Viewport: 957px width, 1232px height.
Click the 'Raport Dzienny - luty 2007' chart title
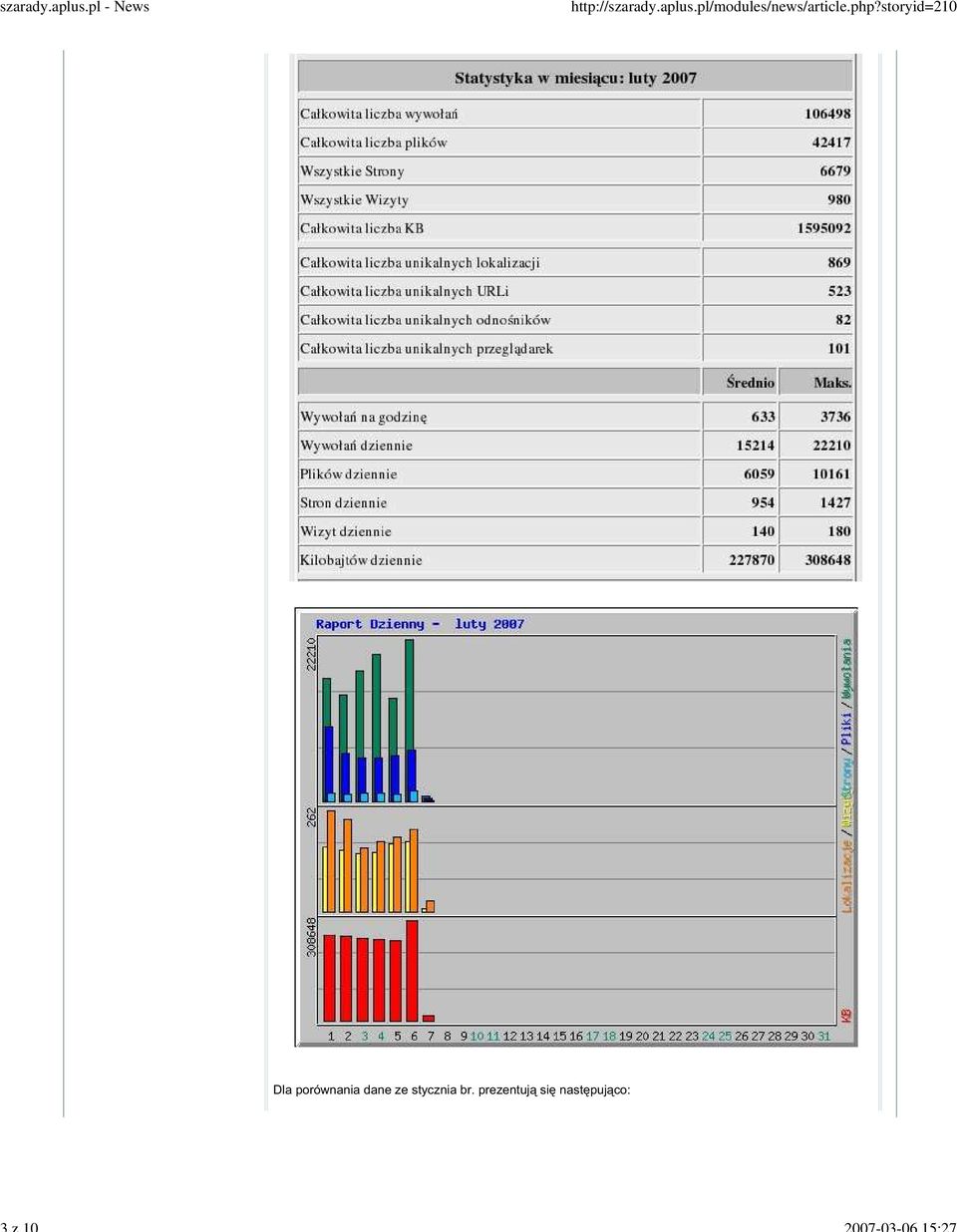[420, 624]
